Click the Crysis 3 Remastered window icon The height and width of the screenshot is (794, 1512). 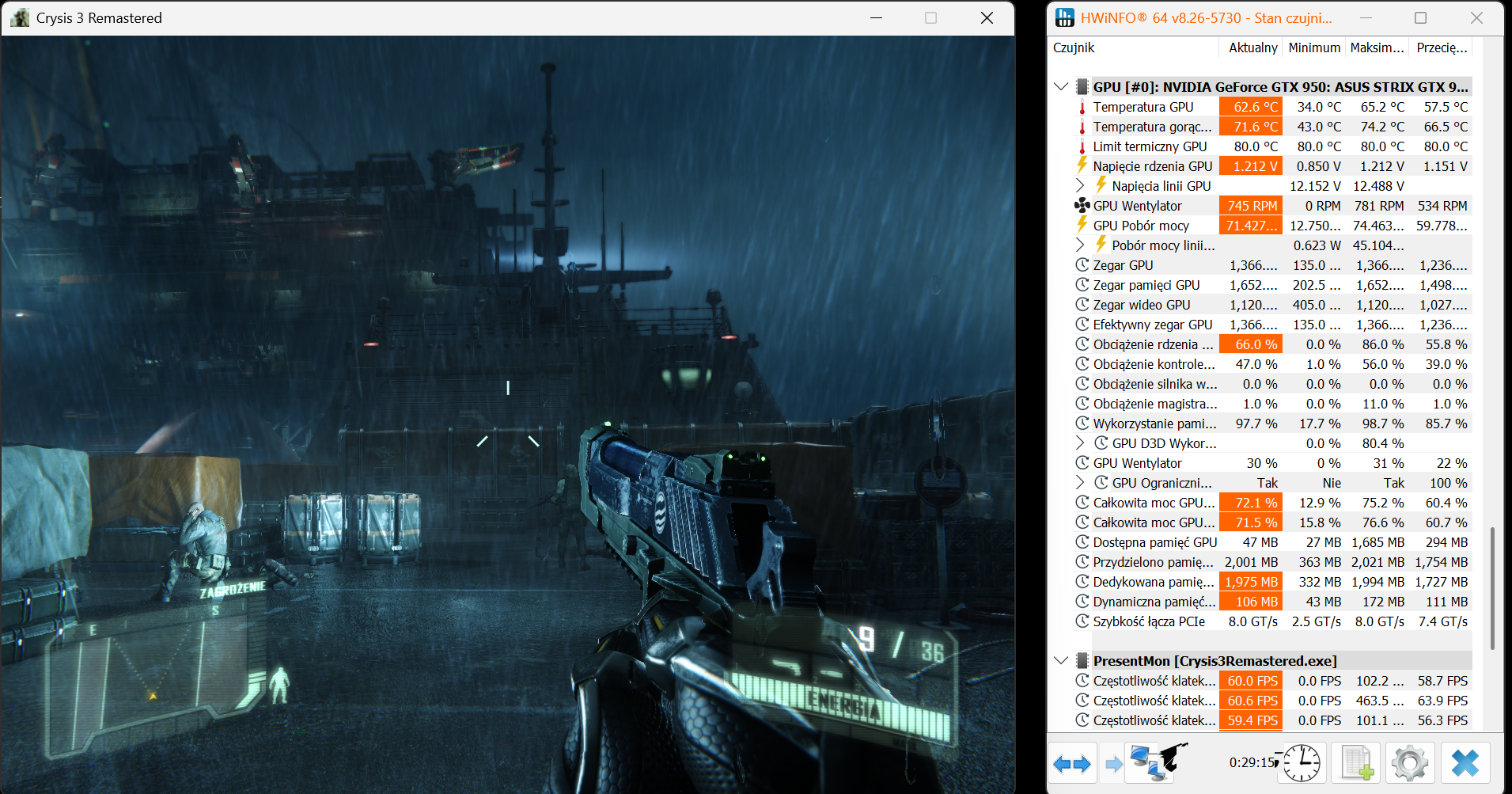[x=20, y=18]
